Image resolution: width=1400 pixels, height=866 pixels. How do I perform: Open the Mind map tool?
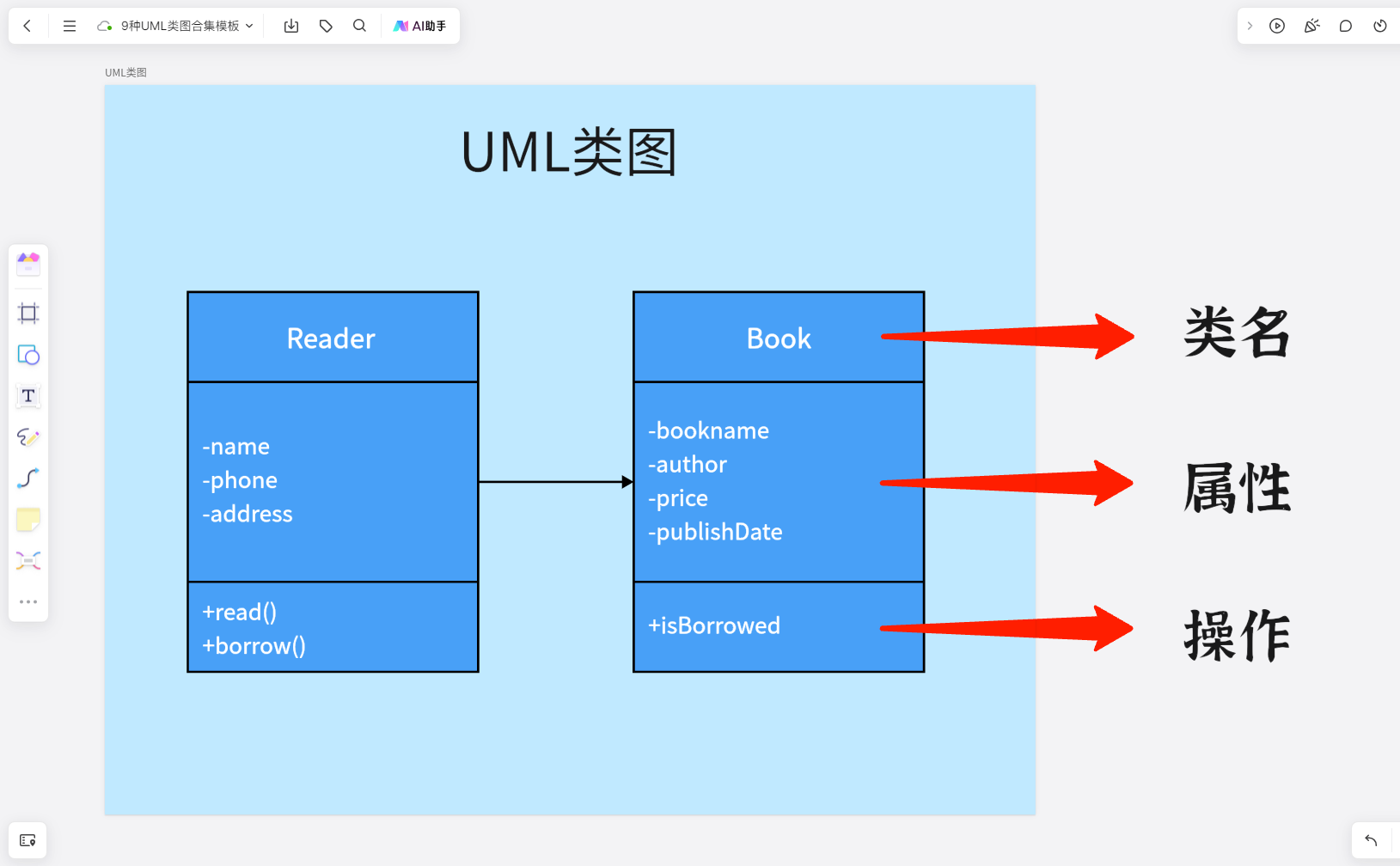coord(28,560)
